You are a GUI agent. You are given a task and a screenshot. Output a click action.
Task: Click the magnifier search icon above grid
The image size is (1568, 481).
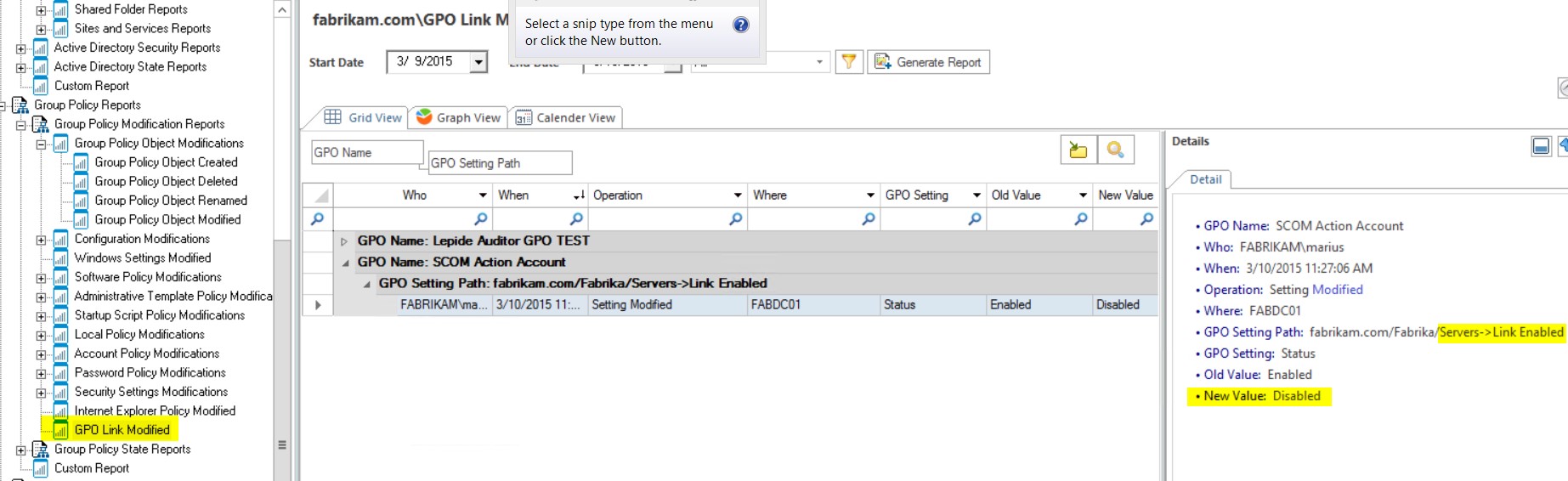(1115, 150)
